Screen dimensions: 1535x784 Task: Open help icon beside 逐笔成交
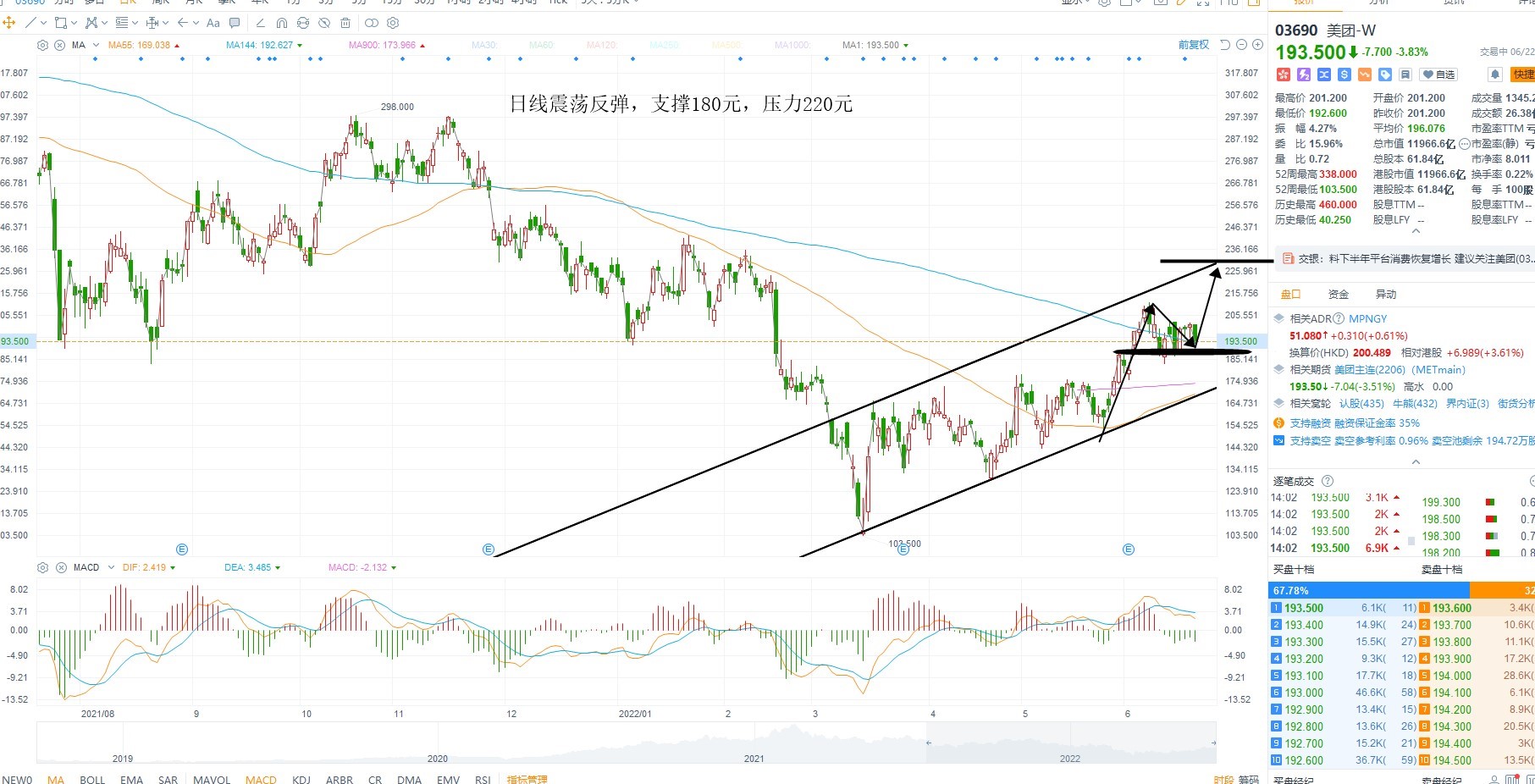1327,481
